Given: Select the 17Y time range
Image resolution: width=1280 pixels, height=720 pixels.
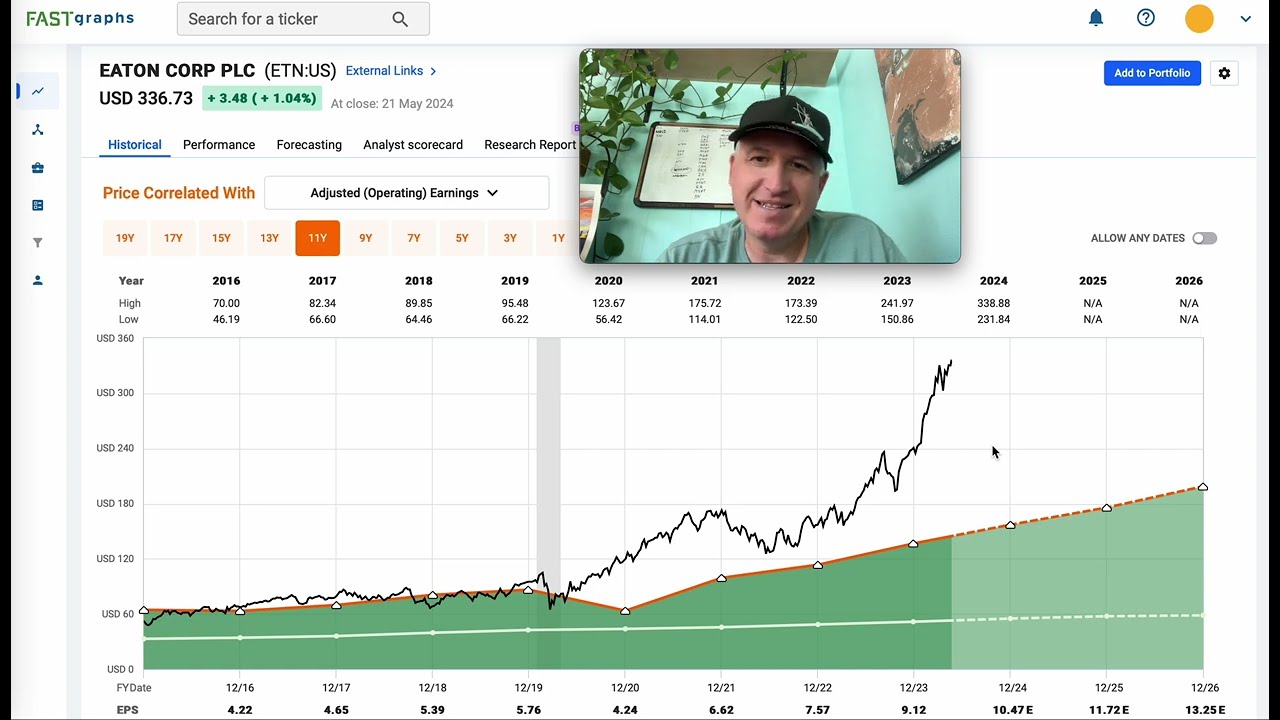Looking at the screenshot, I should [173, 238].
